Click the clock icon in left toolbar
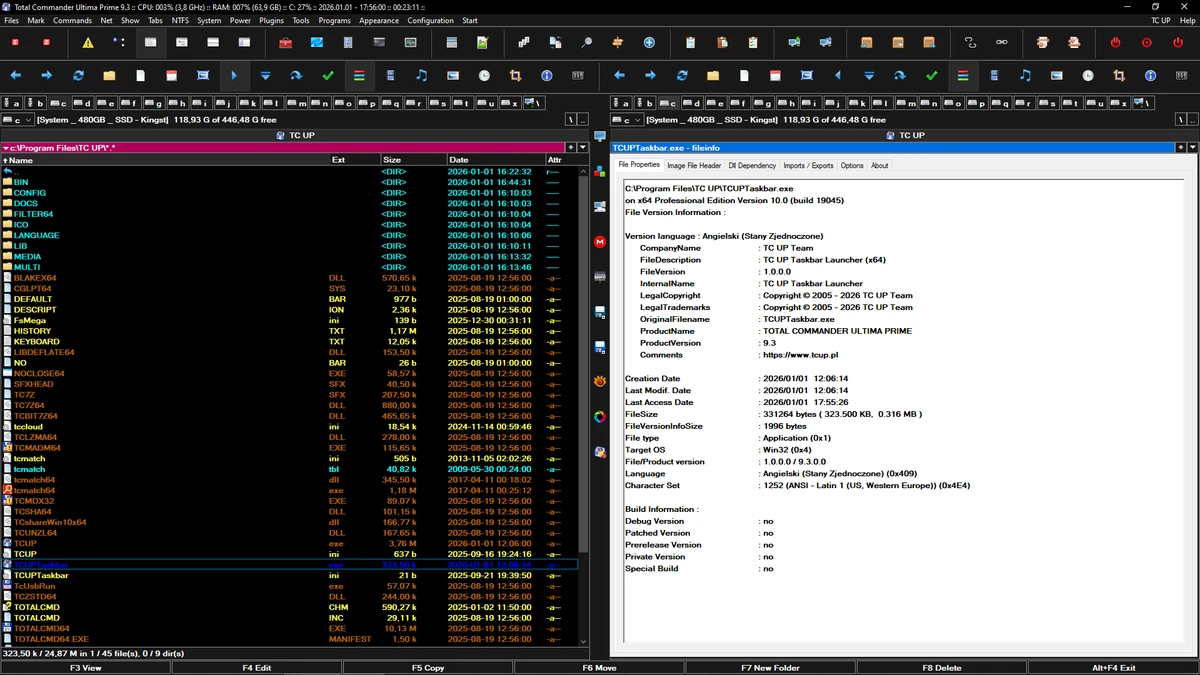This screenshot has height=675, width=1200. (484, 76)
